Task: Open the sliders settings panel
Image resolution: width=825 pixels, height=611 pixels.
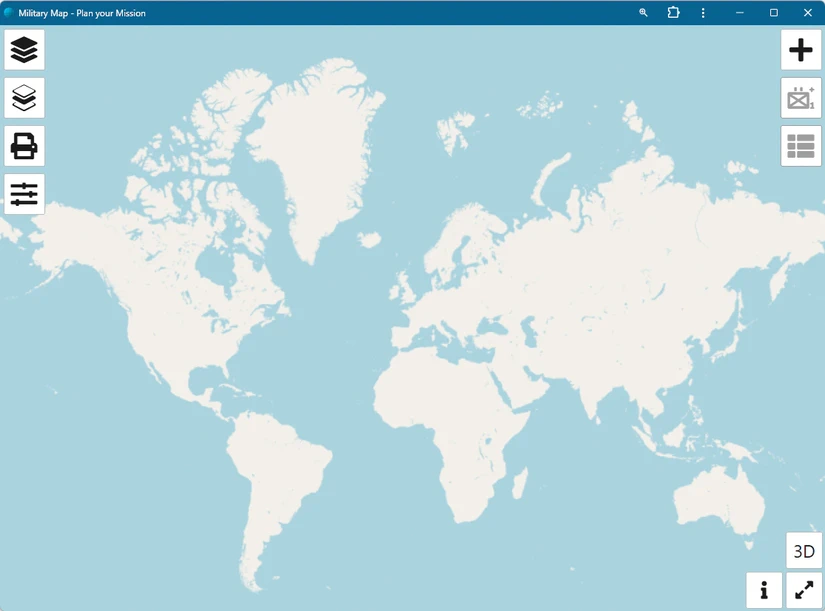Action: pos(24,194)
